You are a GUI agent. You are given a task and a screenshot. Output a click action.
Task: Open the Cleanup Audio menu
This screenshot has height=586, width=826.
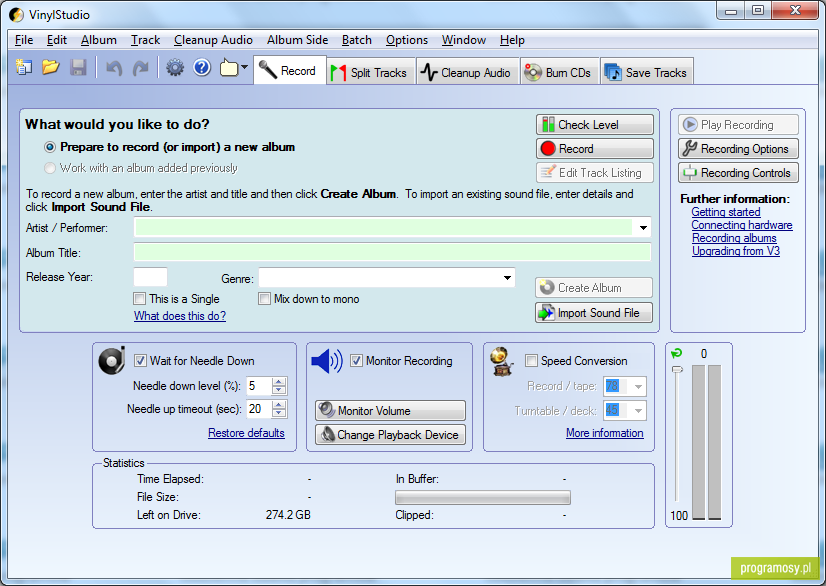pos(213,40)
